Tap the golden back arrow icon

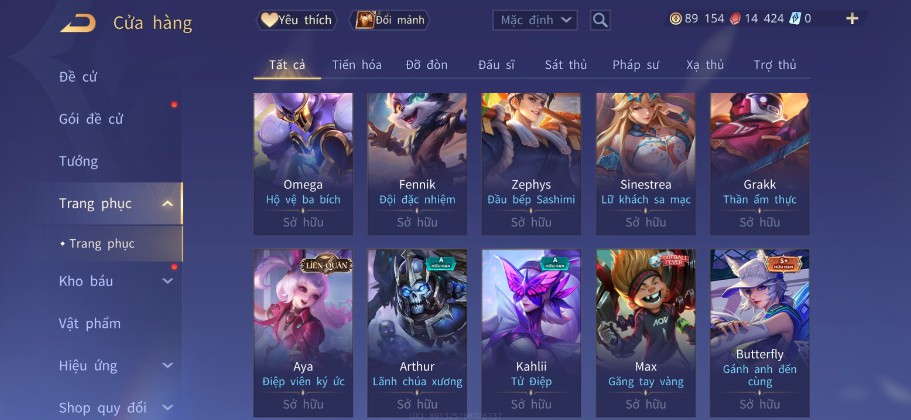78,23
